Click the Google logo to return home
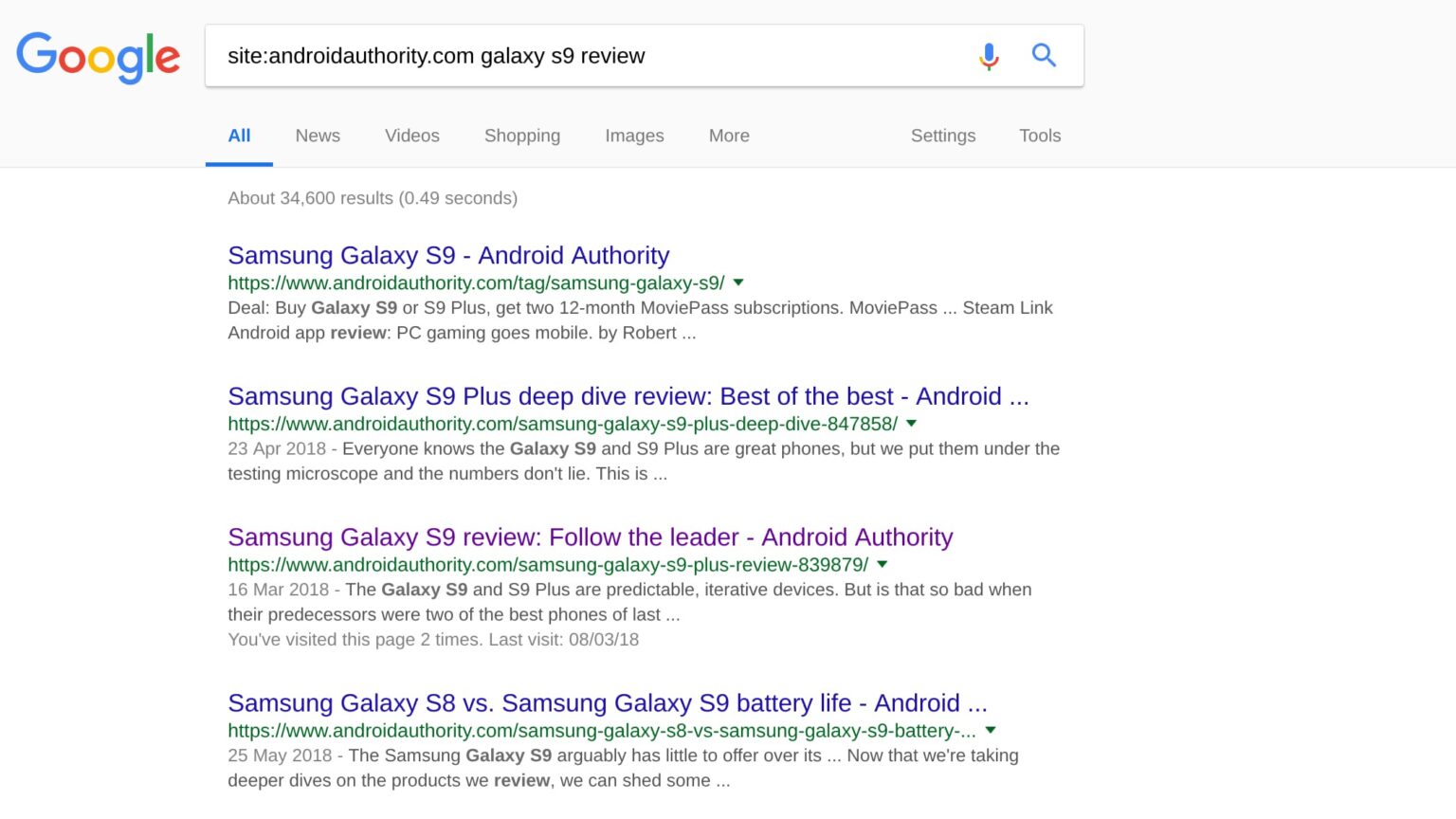 point(98,57)
